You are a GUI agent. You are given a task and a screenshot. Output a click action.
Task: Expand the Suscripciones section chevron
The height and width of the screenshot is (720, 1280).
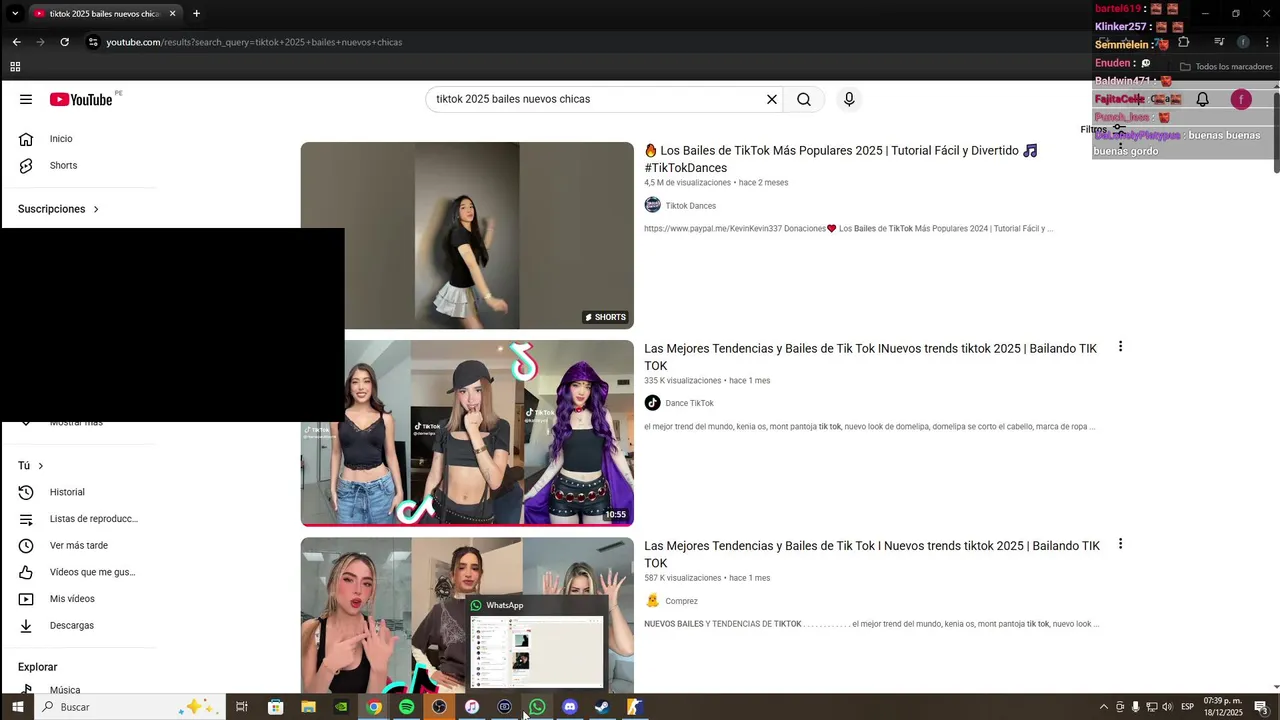tap(96, 209)
